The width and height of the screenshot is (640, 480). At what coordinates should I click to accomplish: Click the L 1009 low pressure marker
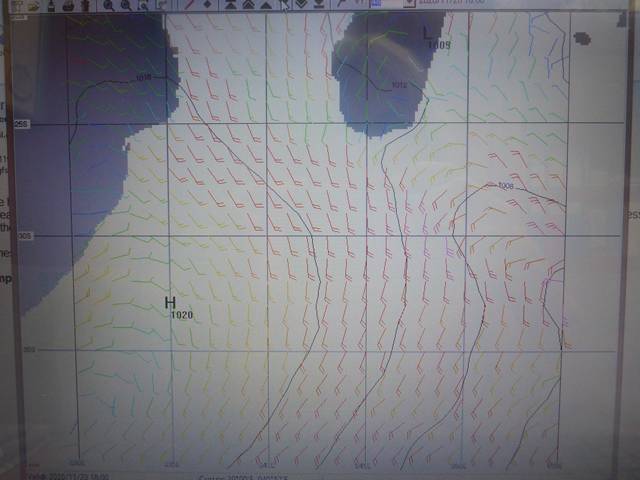tap(432, 37)
